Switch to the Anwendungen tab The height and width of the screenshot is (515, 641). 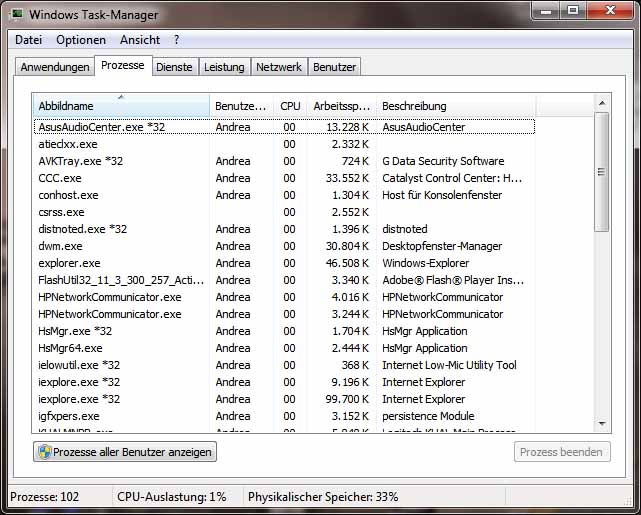pos(55,67)
